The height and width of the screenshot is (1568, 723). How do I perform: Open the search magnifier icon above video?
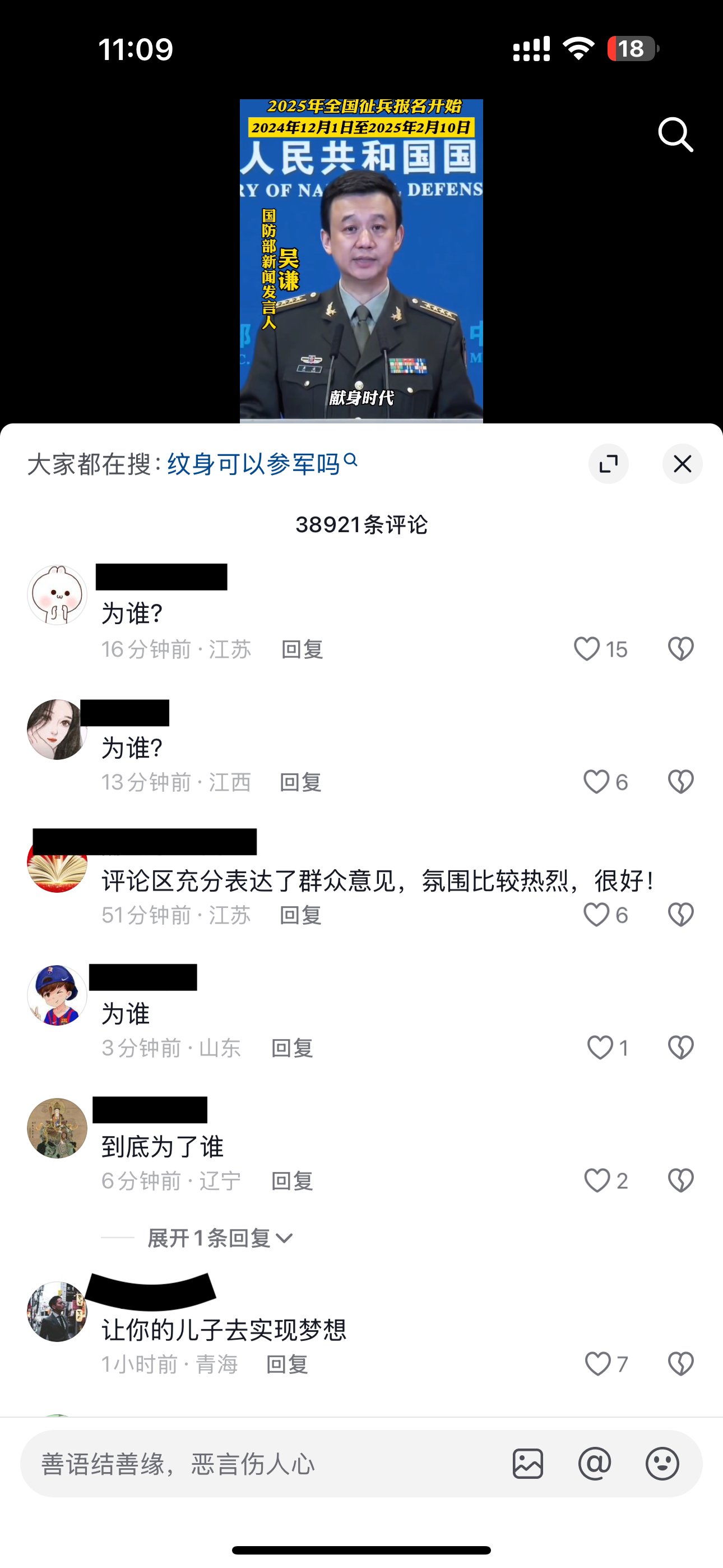675,134
